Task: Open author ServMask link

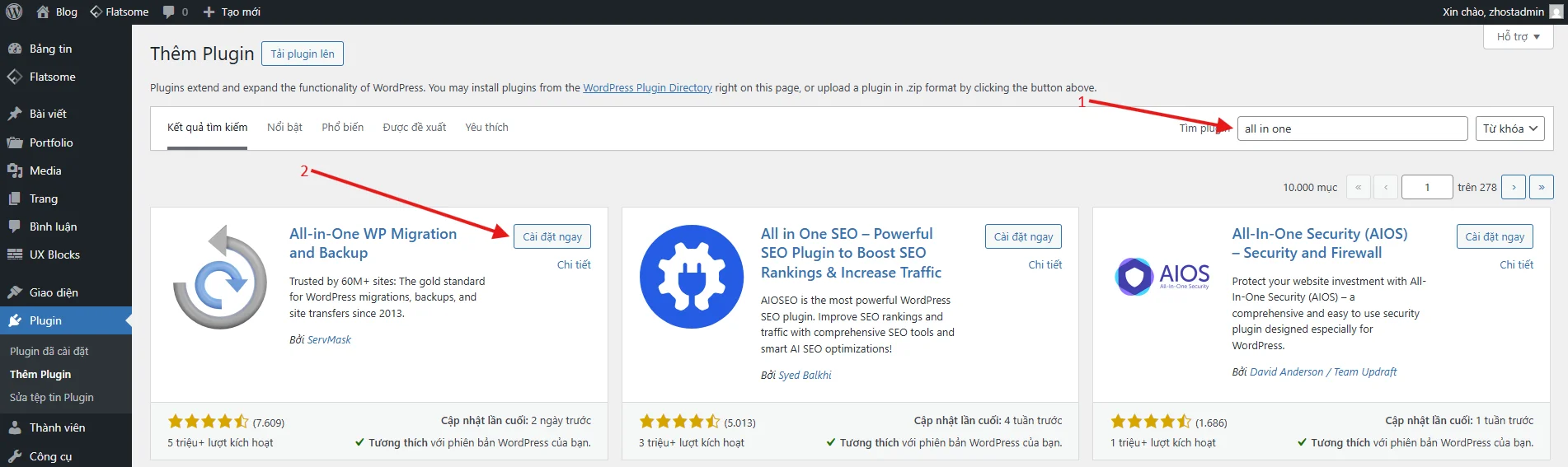Action: (329, 339)
